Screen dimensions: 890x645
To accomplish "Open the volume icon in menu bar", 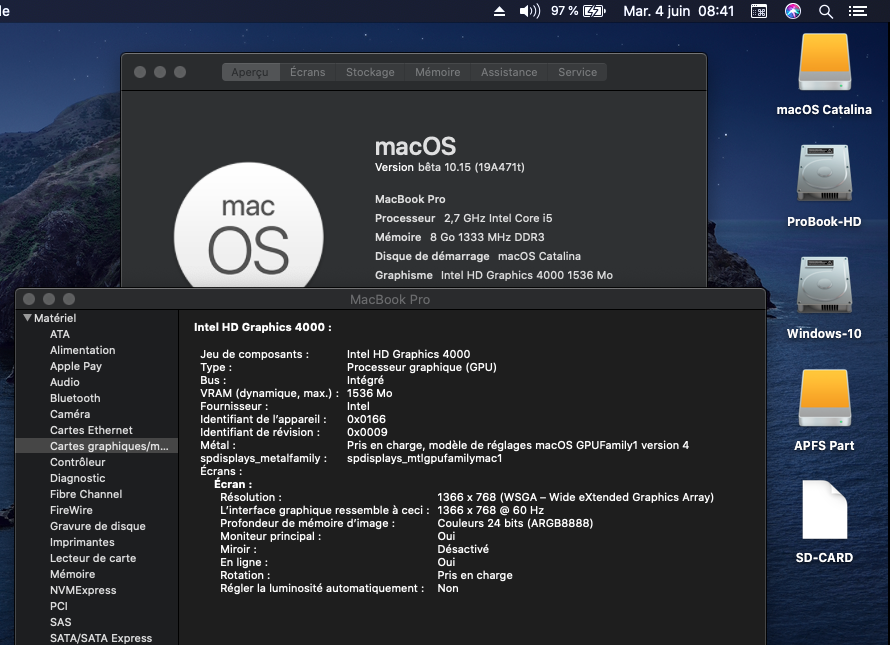I will coord(530,11).
